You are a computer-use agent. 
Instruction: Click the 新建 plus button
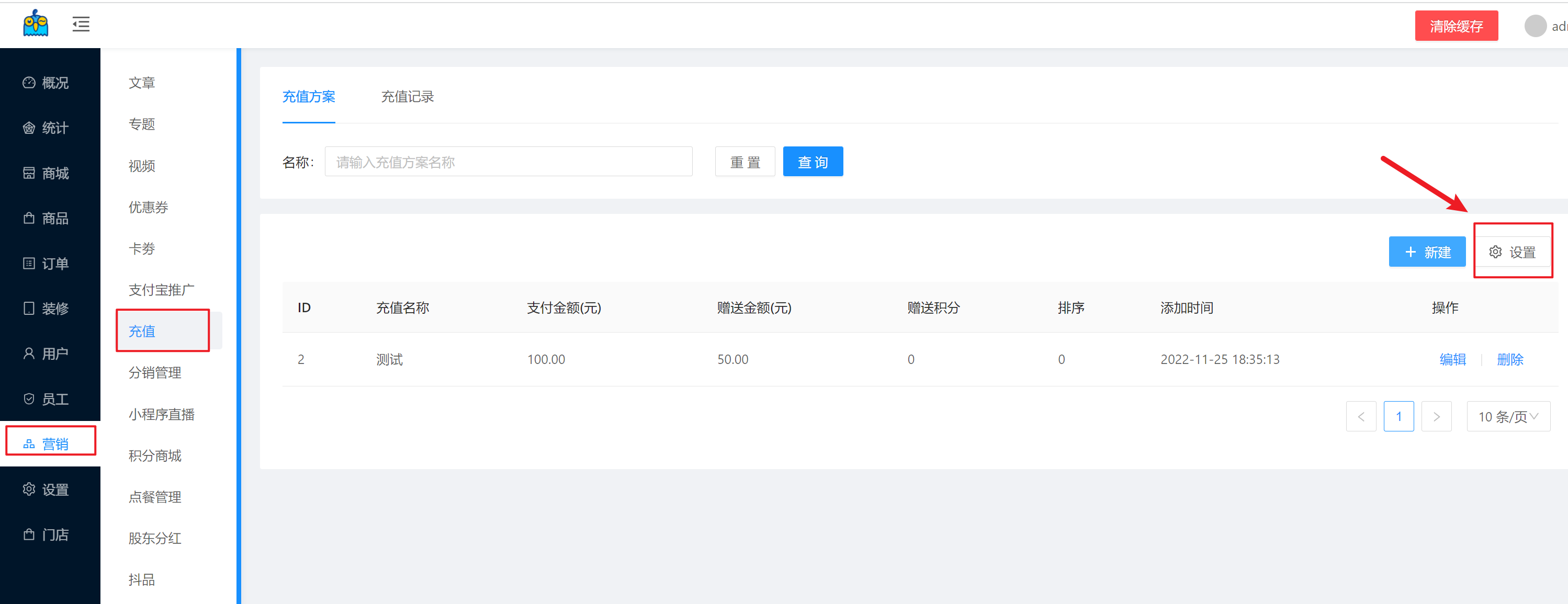pyautogui.click(x=1426, y=252)
